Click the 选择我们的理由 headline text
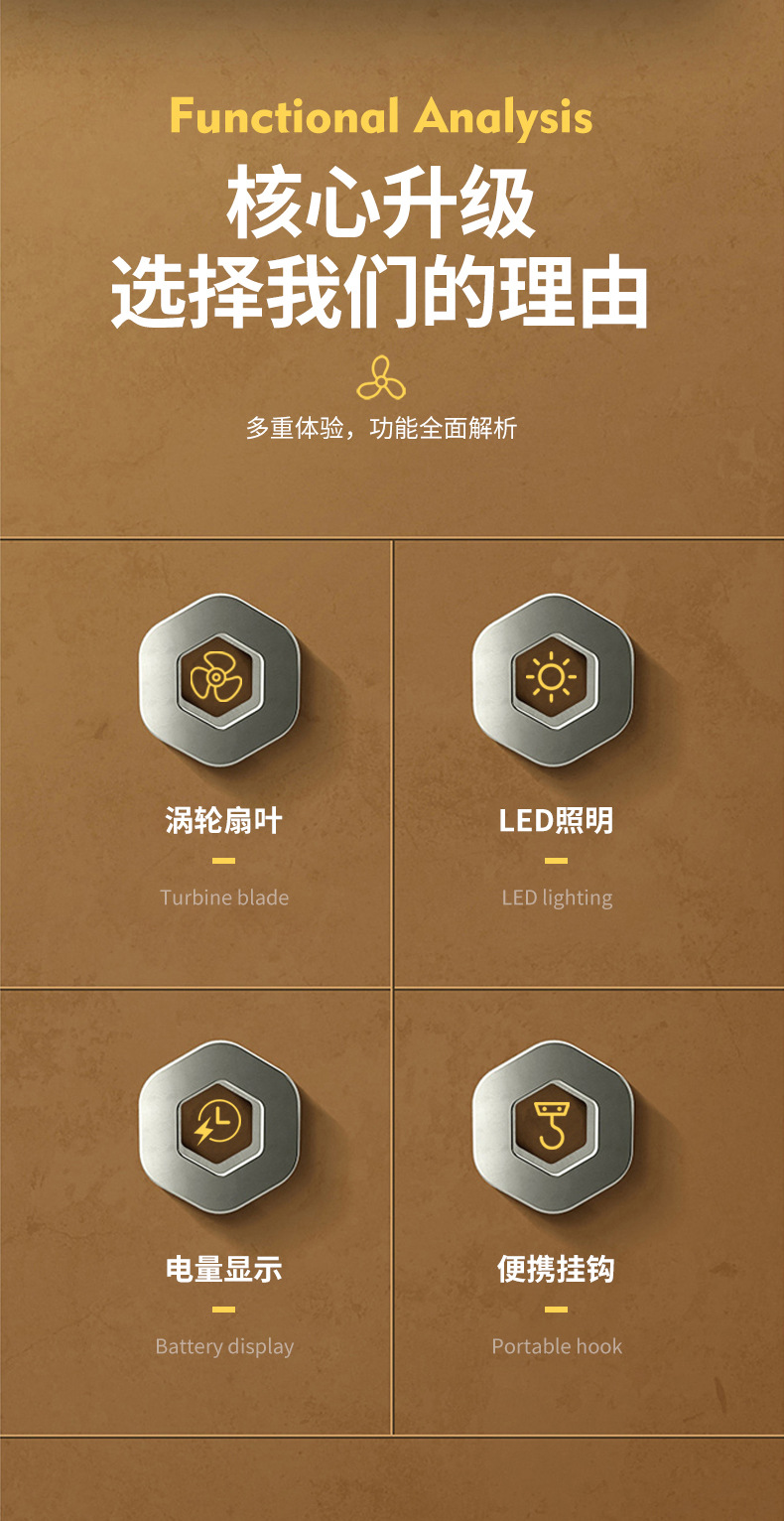The image size is (784, 1521). [381, 292]
